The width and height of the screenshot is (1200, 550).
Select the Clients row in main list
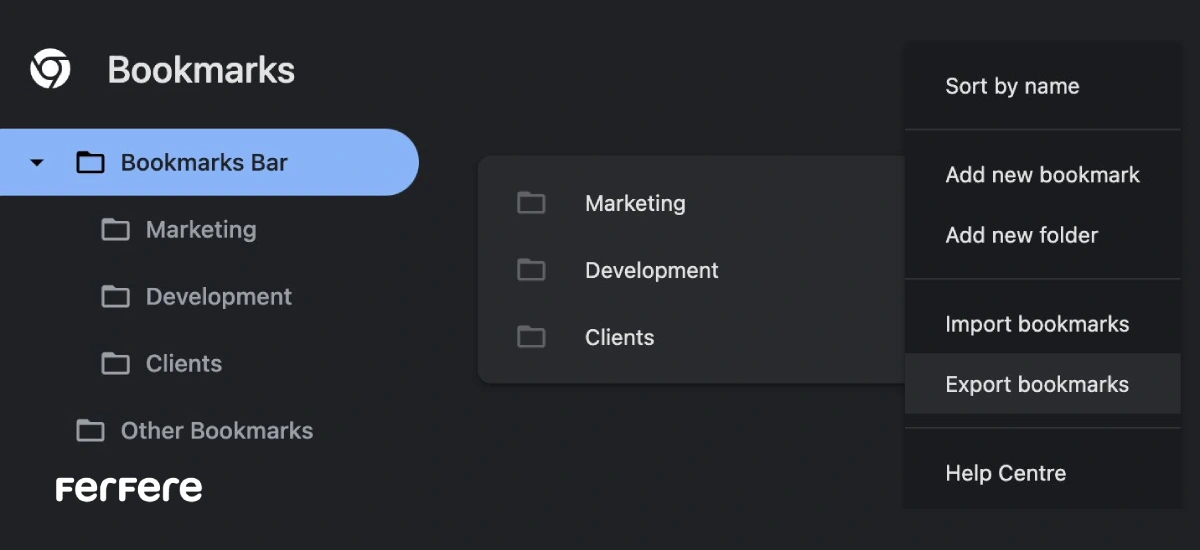click(x=620, y=337)
